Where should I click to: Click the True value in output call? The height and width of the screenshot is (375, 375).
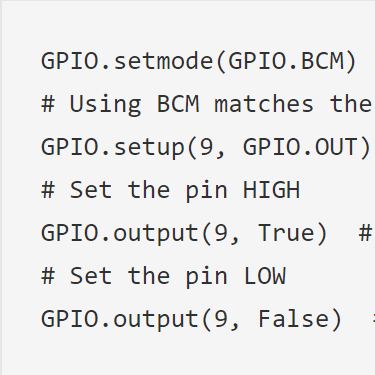point(286,233)
